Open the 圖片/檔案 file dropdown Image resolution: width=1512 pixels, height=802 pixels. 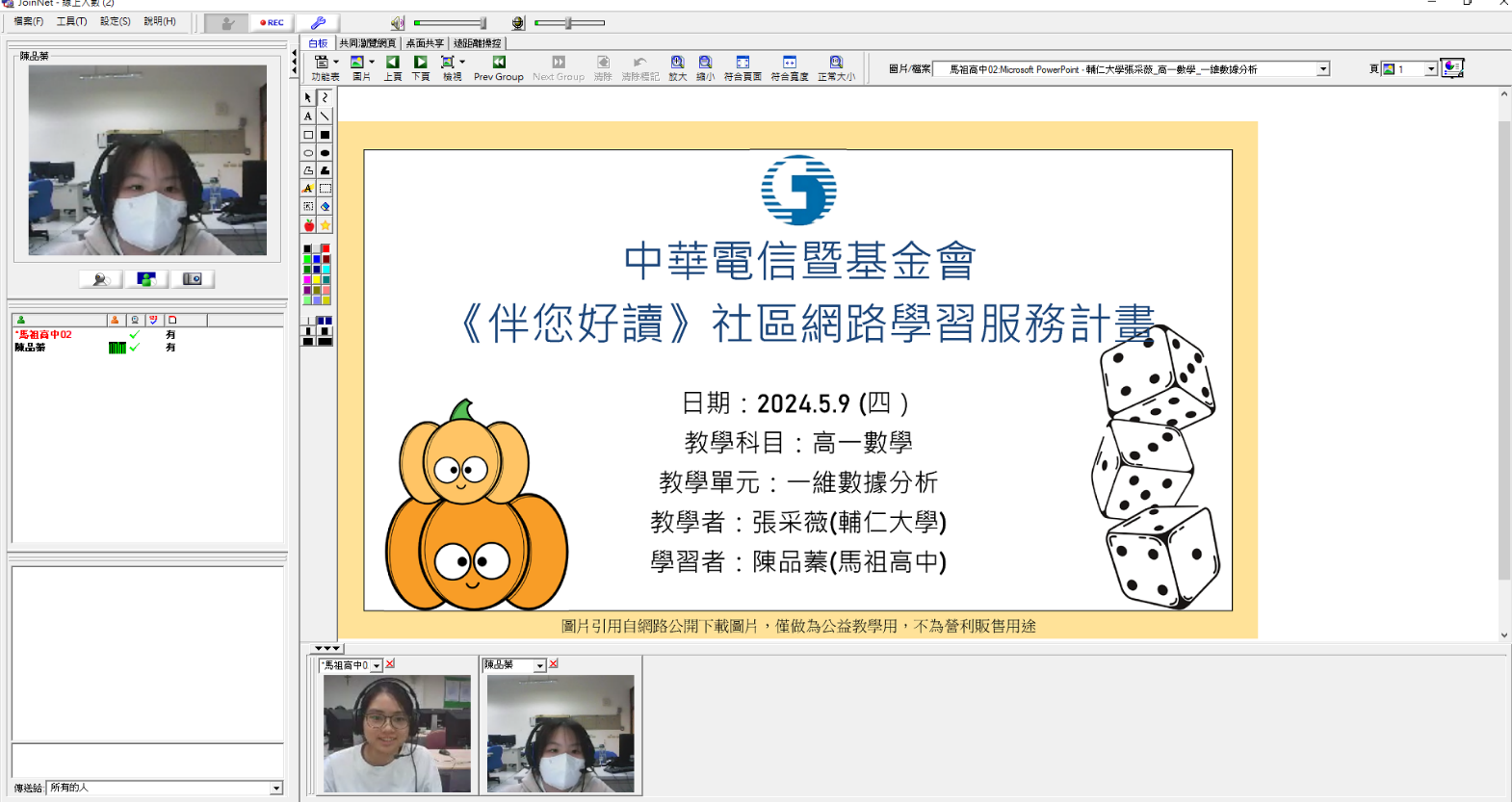pyautogui.click(x=1323, y=69)
